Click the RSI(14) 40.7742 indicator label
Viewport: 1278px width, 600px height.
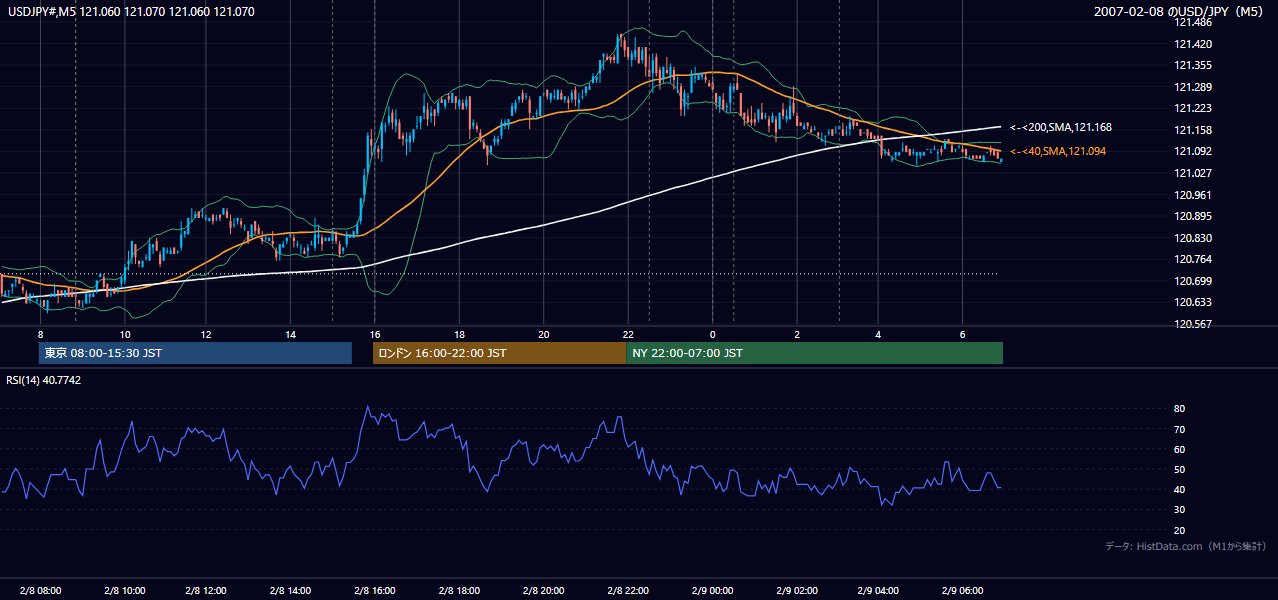(x=44, y=380)
